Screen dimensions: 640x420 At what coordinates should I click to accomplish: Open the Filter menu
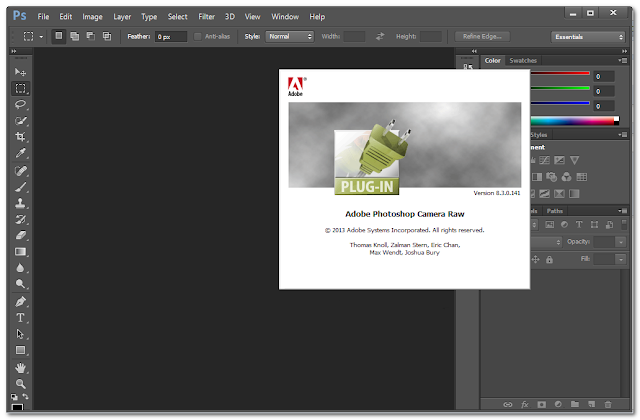click(x=207, y=17)
